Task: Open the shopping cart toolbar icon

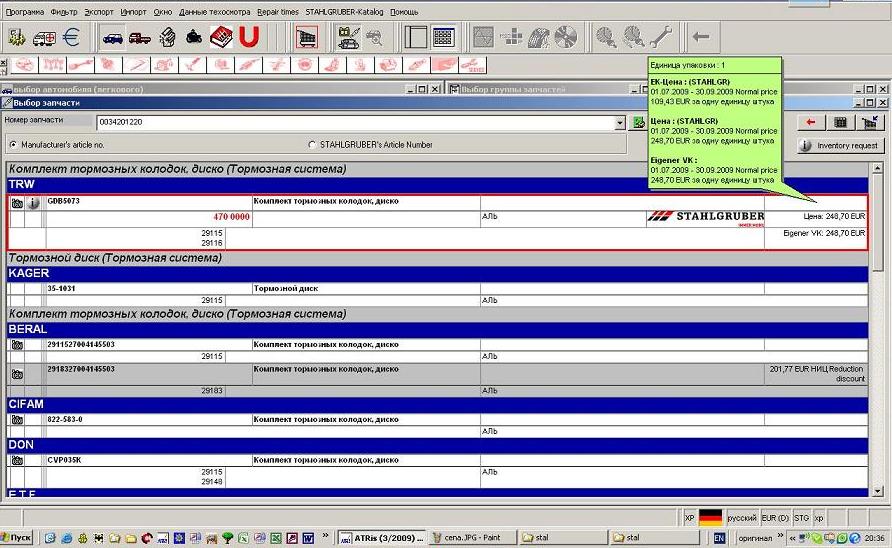Action: click(x=307, y=38)
